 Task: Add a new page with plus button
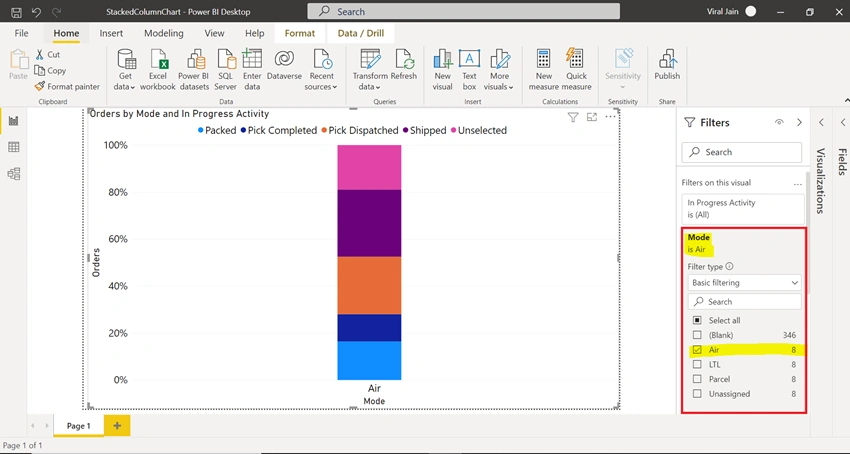[117, 426]
